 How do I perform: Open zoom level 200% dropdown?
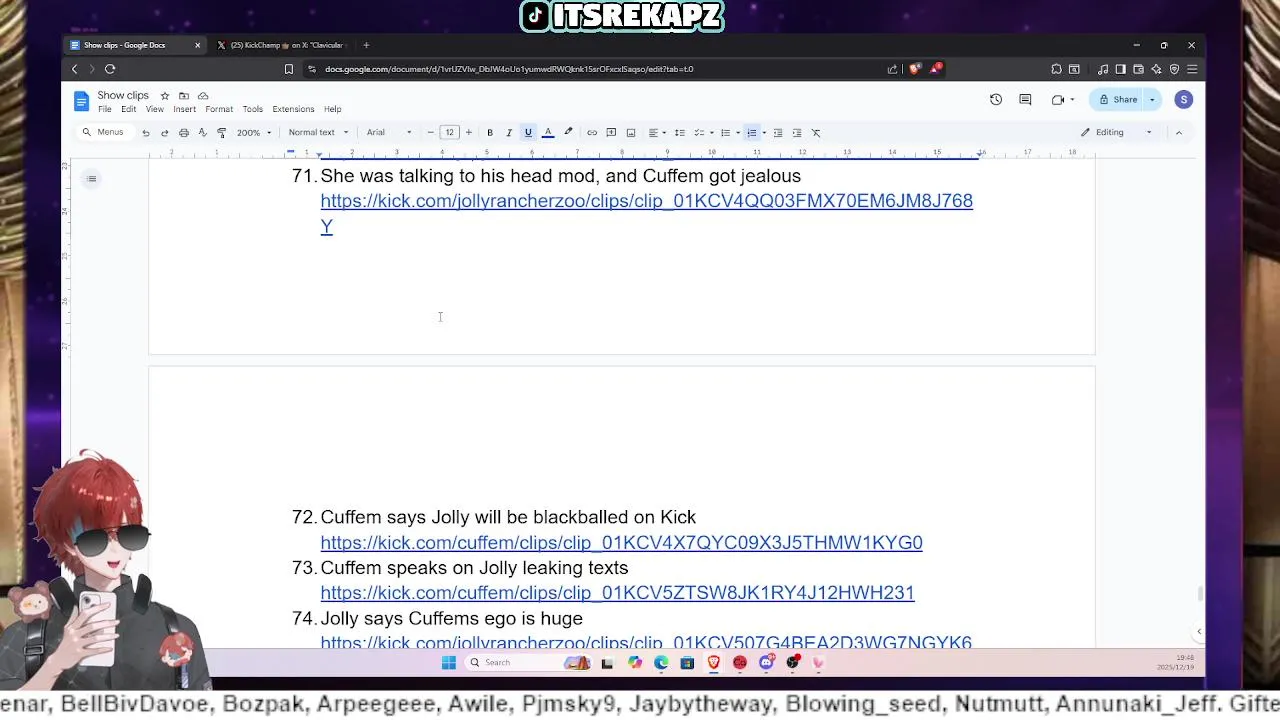tap(254, 133)
